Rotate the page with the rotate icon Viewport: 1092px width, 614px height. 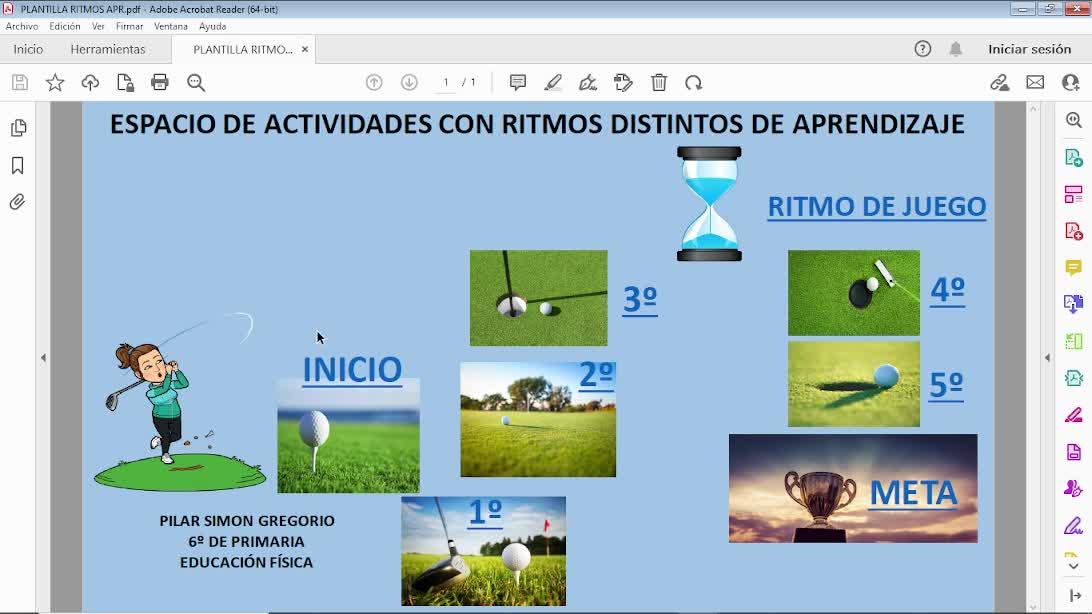pyautogui.click(x=694, y=83)
